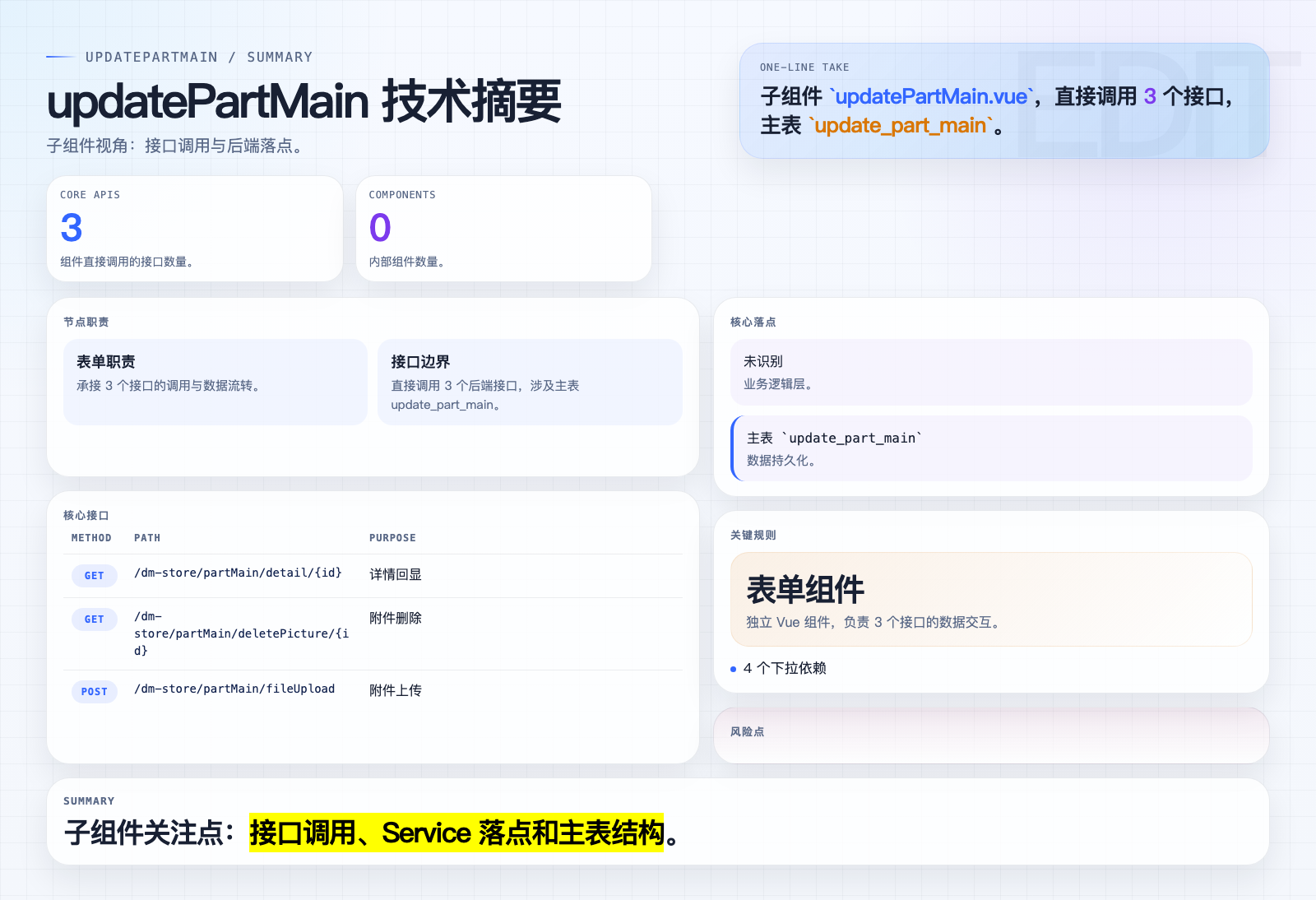Viewport: 1316px width, 900px height.
Task: Click the large 表单组件 heading
Action: pos(805,590)
